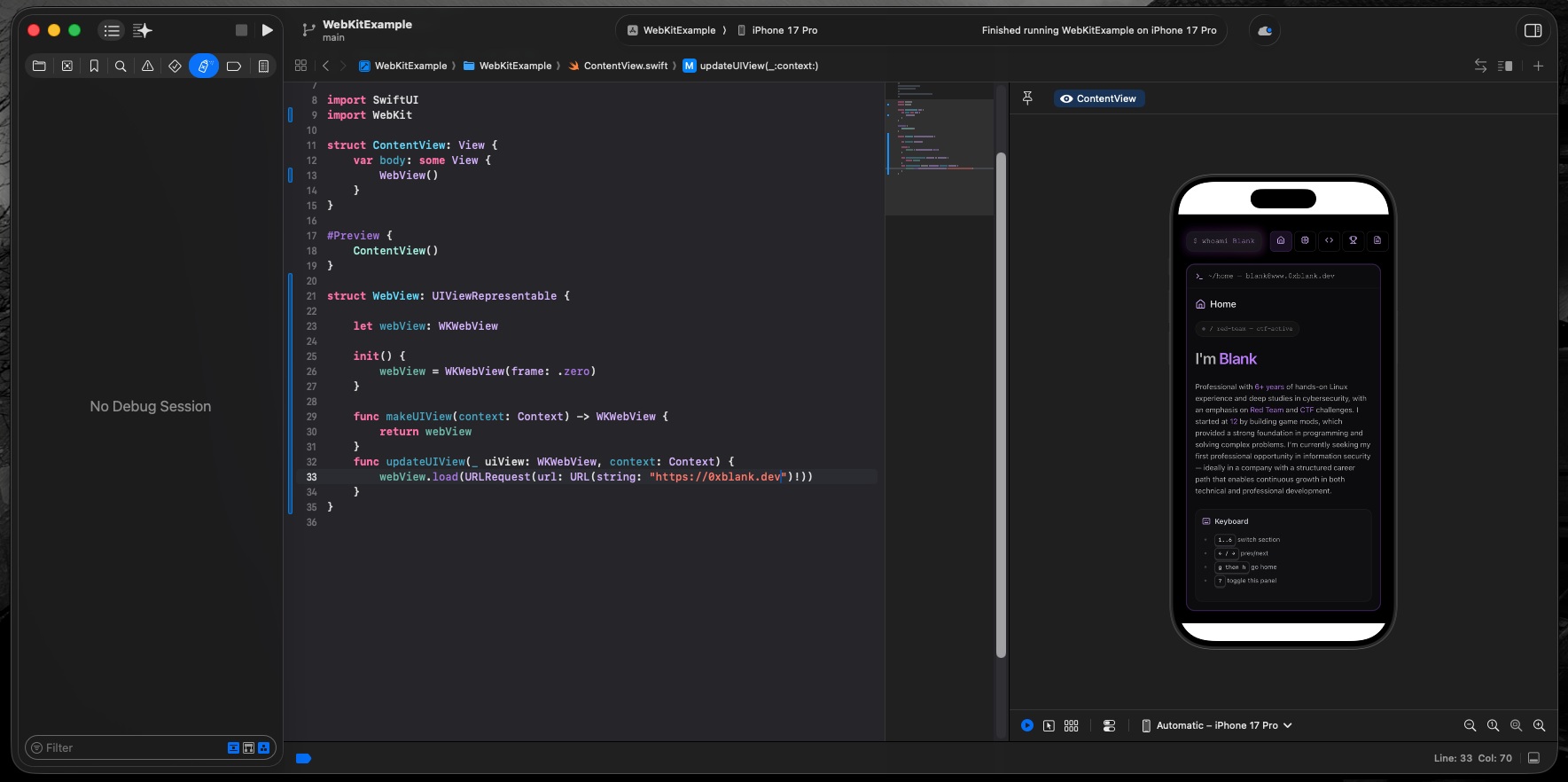Toggle the first filter option beside Filter field
The image size is (1568, 782).
233,747
